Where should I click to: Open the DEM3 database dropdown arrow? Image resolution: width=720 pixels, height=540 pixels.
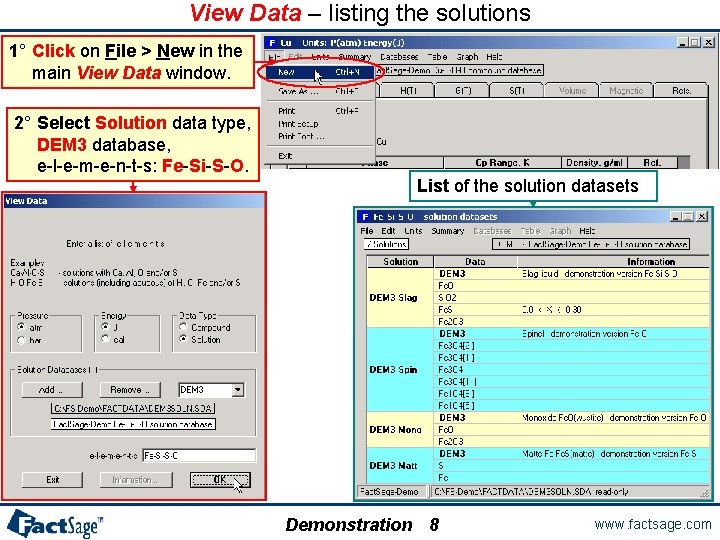pos(238,390)
